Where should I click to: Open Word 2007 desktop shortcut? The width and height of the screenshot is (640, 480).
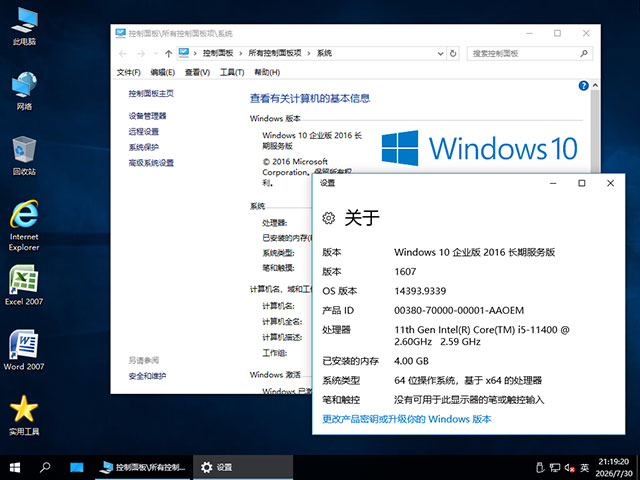pos(24,350)
